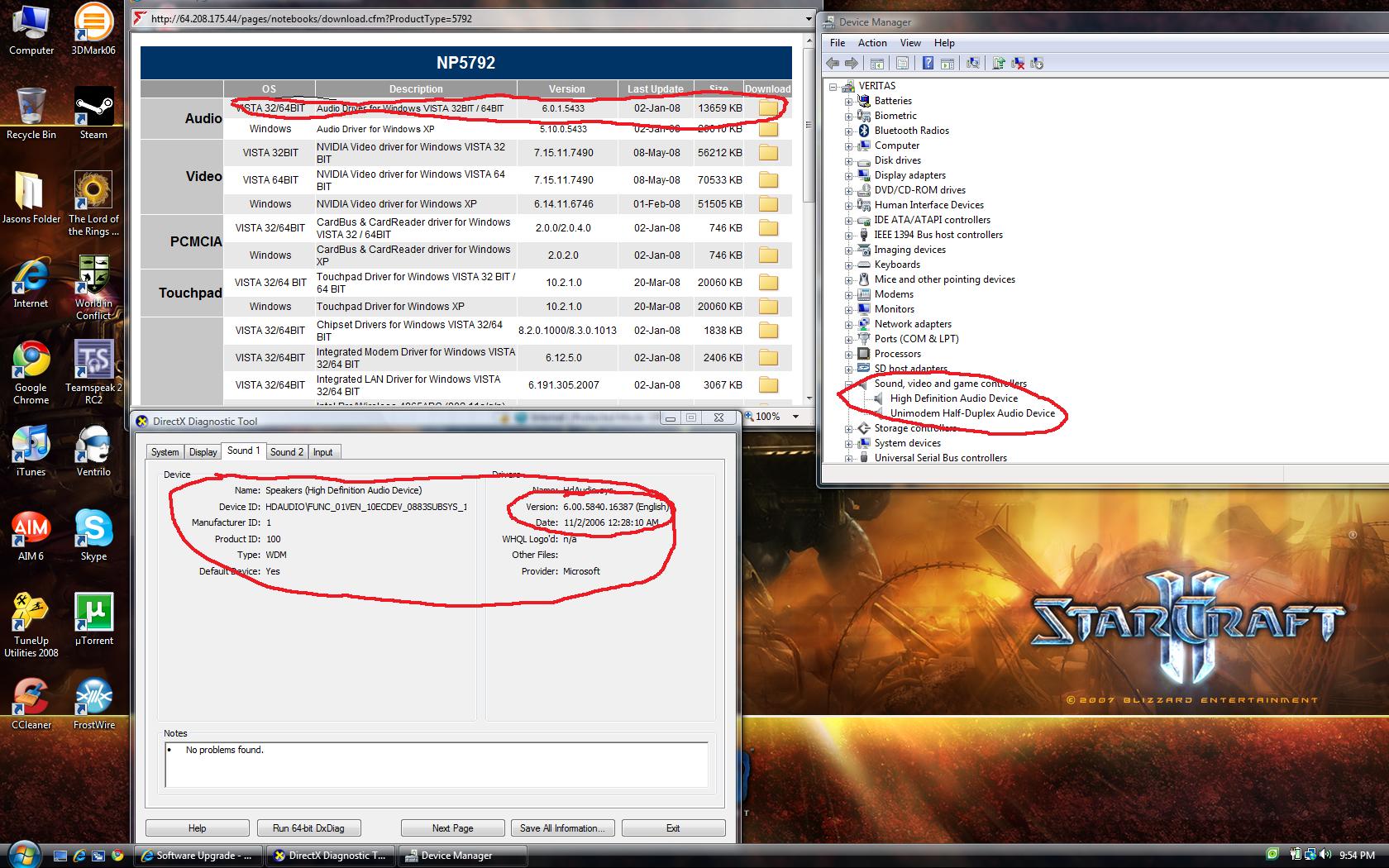The width and height of the screenshot is (1389, 868).
Task: Scan for hardware changes
Action: (973, 63)
